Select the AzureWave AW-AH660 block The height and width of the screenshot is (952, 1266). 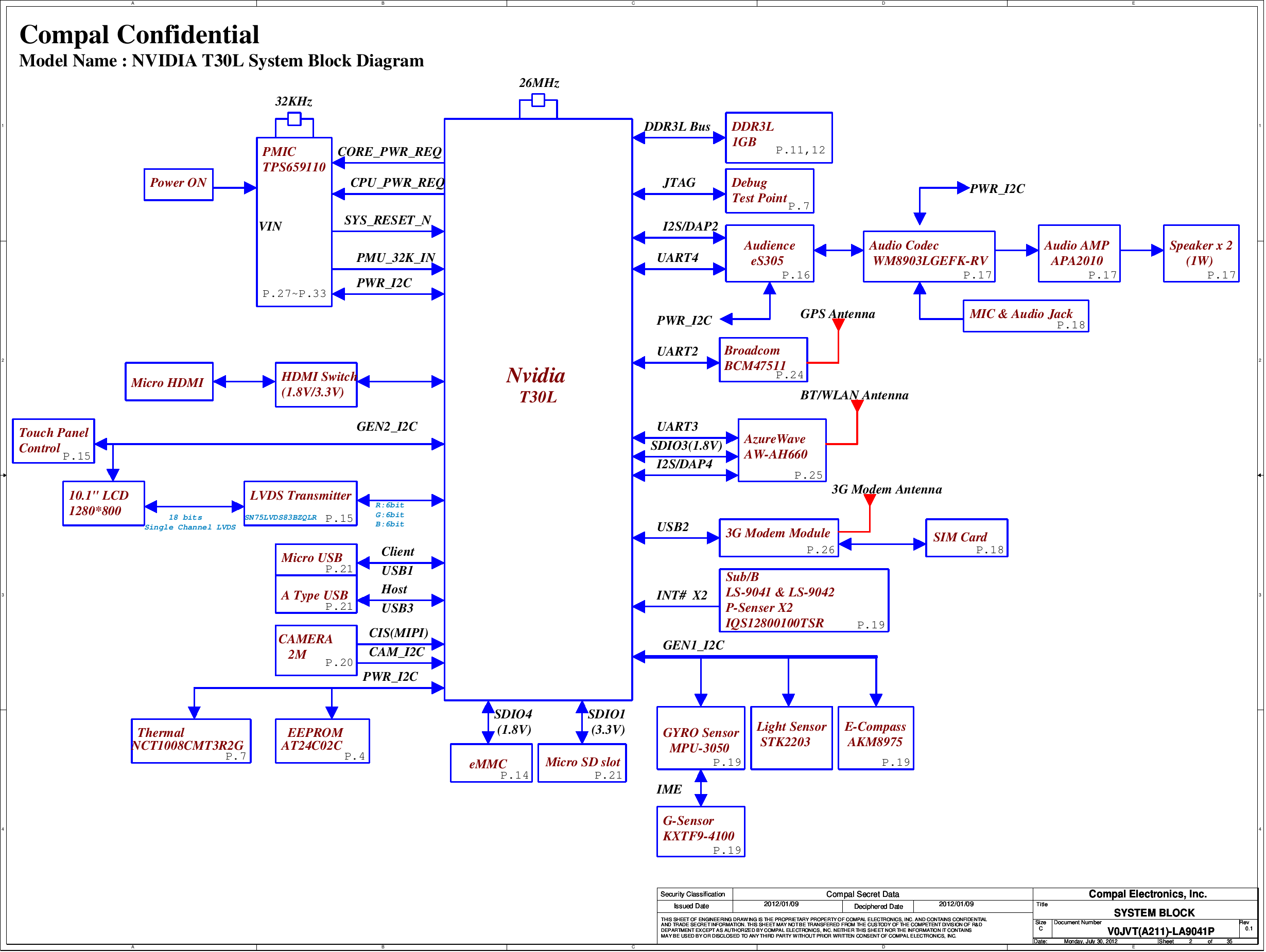click(x=782, y=450)
